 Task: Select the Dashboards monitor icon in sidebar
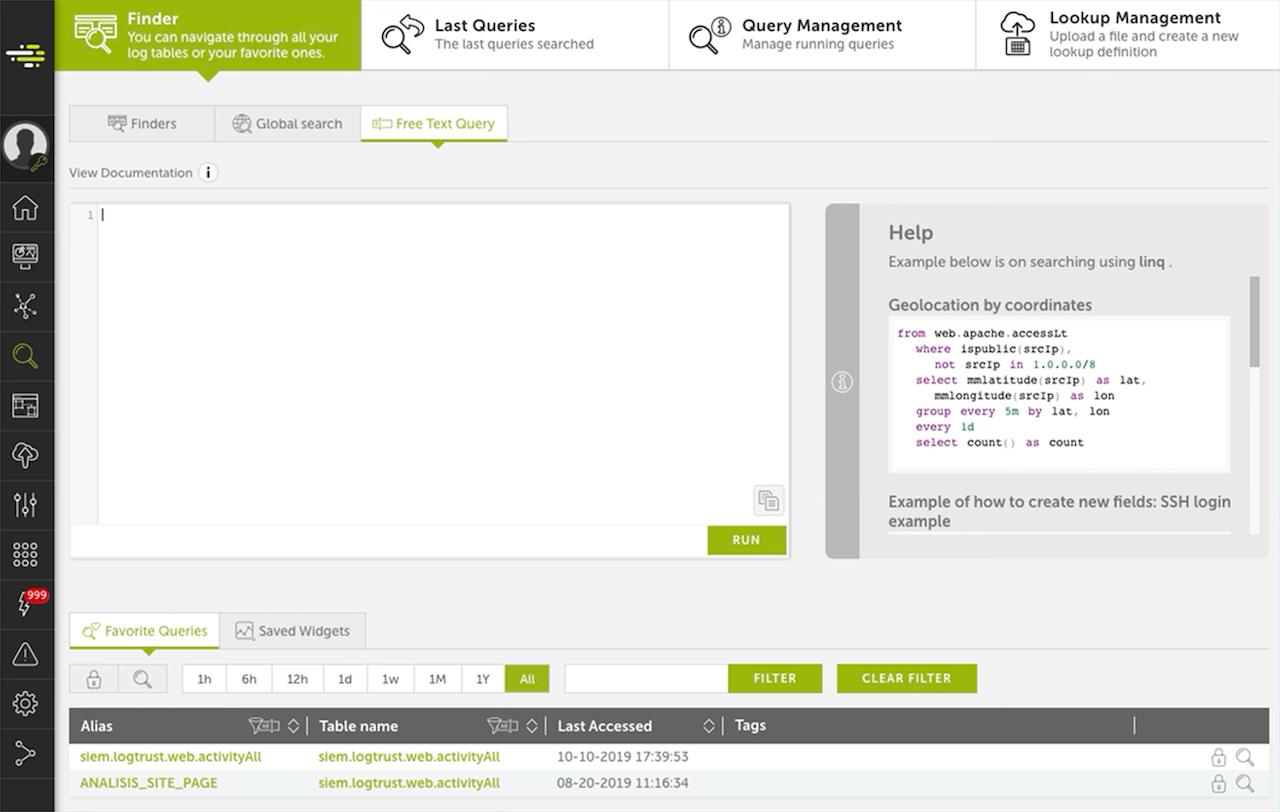click(27, 256)
